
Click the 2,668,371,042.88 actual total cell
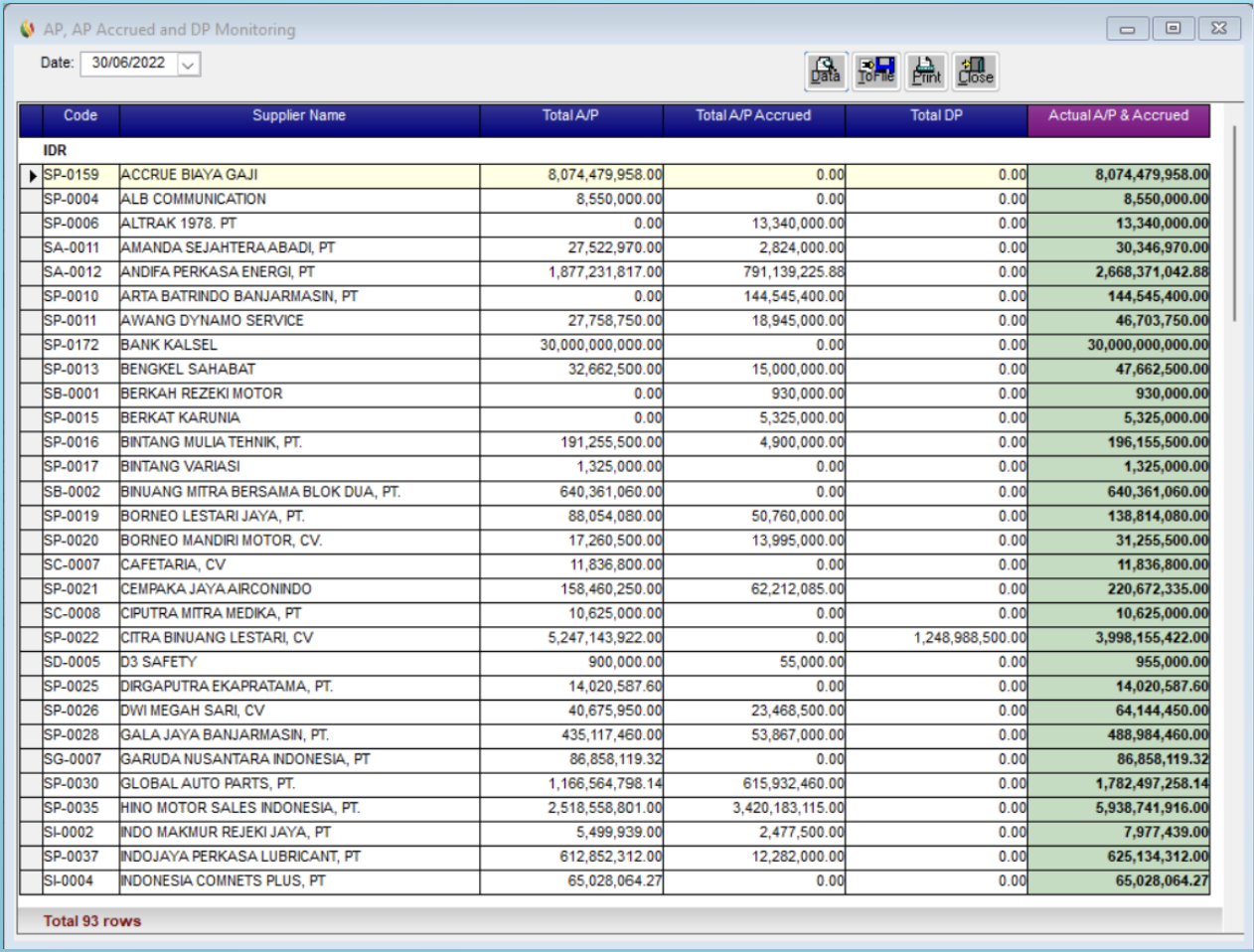tap(1119, 272)
